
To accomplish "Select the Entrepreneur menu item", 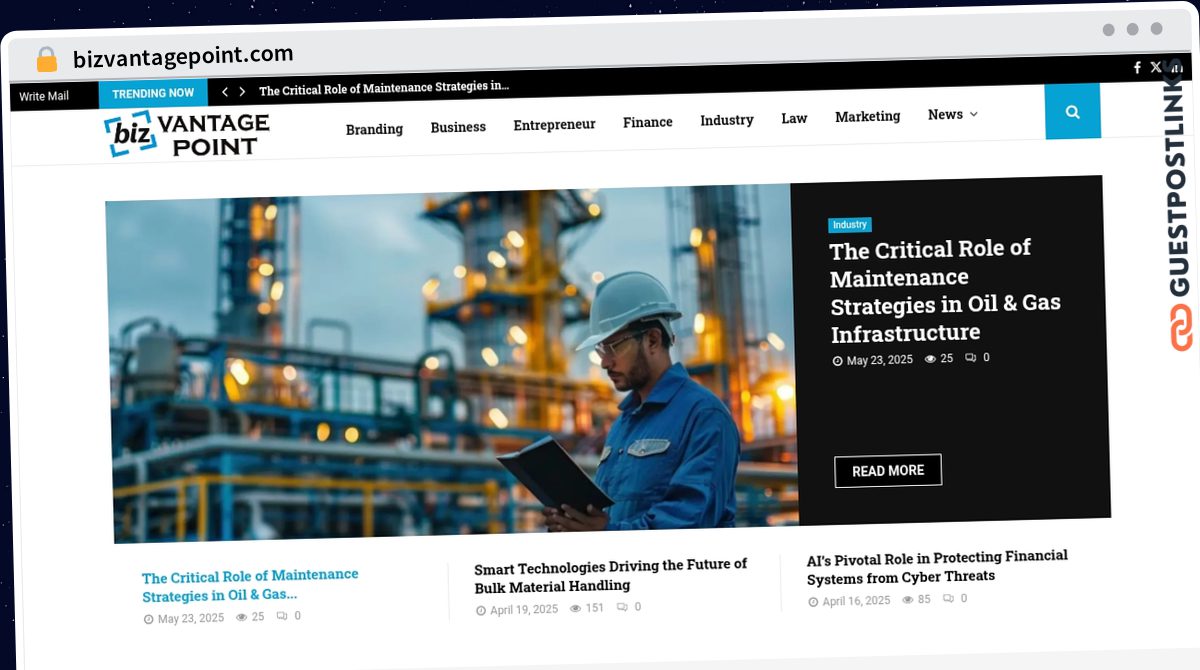I will click(x=554, y=124).
